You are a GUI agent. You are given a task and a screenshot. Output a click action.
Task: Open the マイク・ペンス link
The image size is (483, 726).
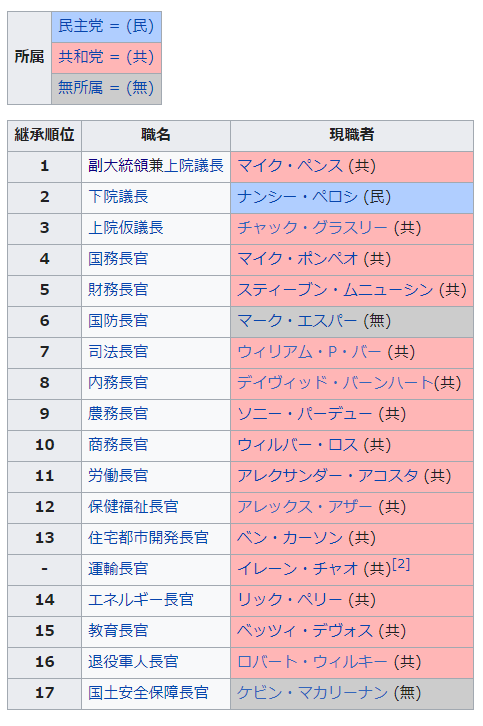290,166
